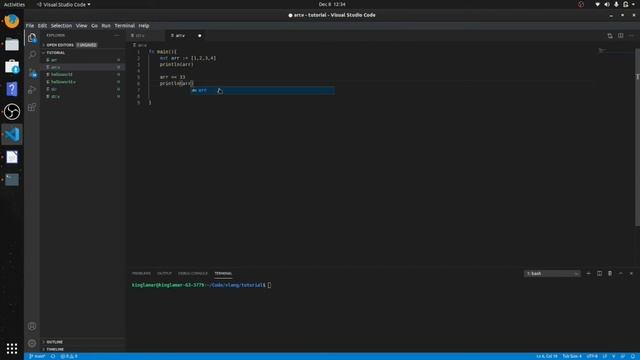The height and width of the screenshot is (360, 640).
Task: Click the errors and warnings status indicator
Action: 69,356
